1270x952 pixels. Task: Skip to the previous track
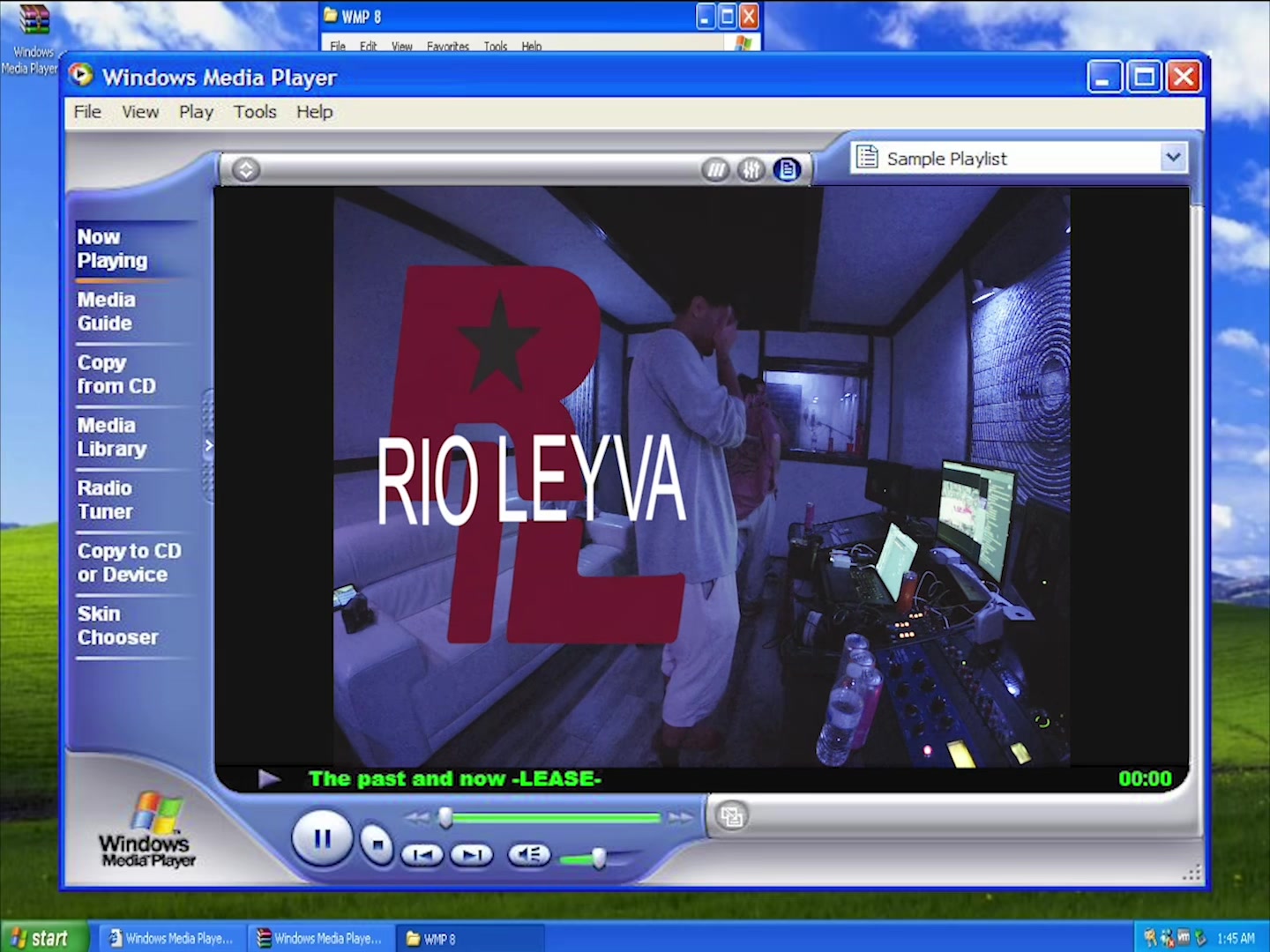[422, 854]
